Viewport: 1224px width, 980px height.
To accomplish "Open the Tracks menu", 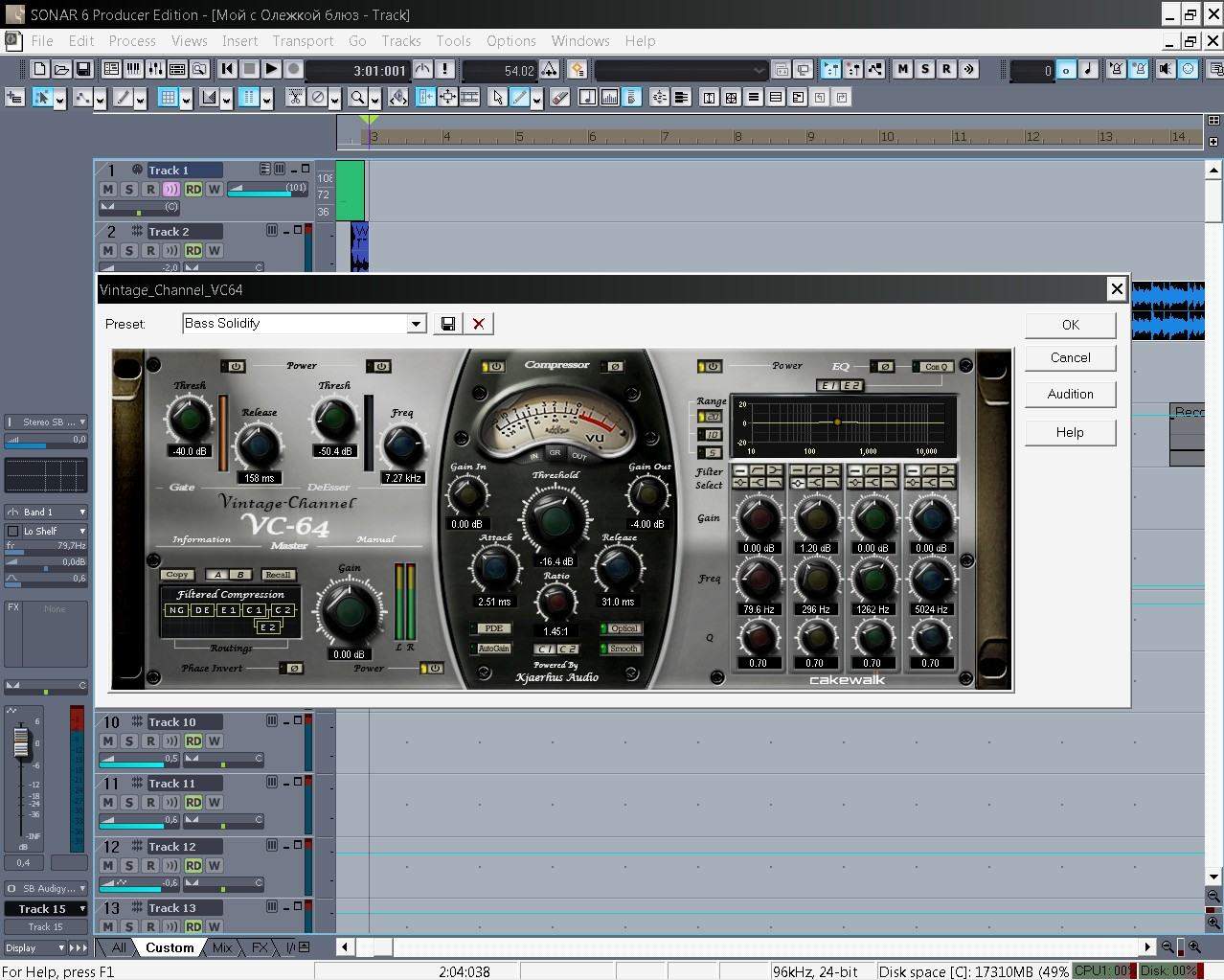I will (401, 41).
